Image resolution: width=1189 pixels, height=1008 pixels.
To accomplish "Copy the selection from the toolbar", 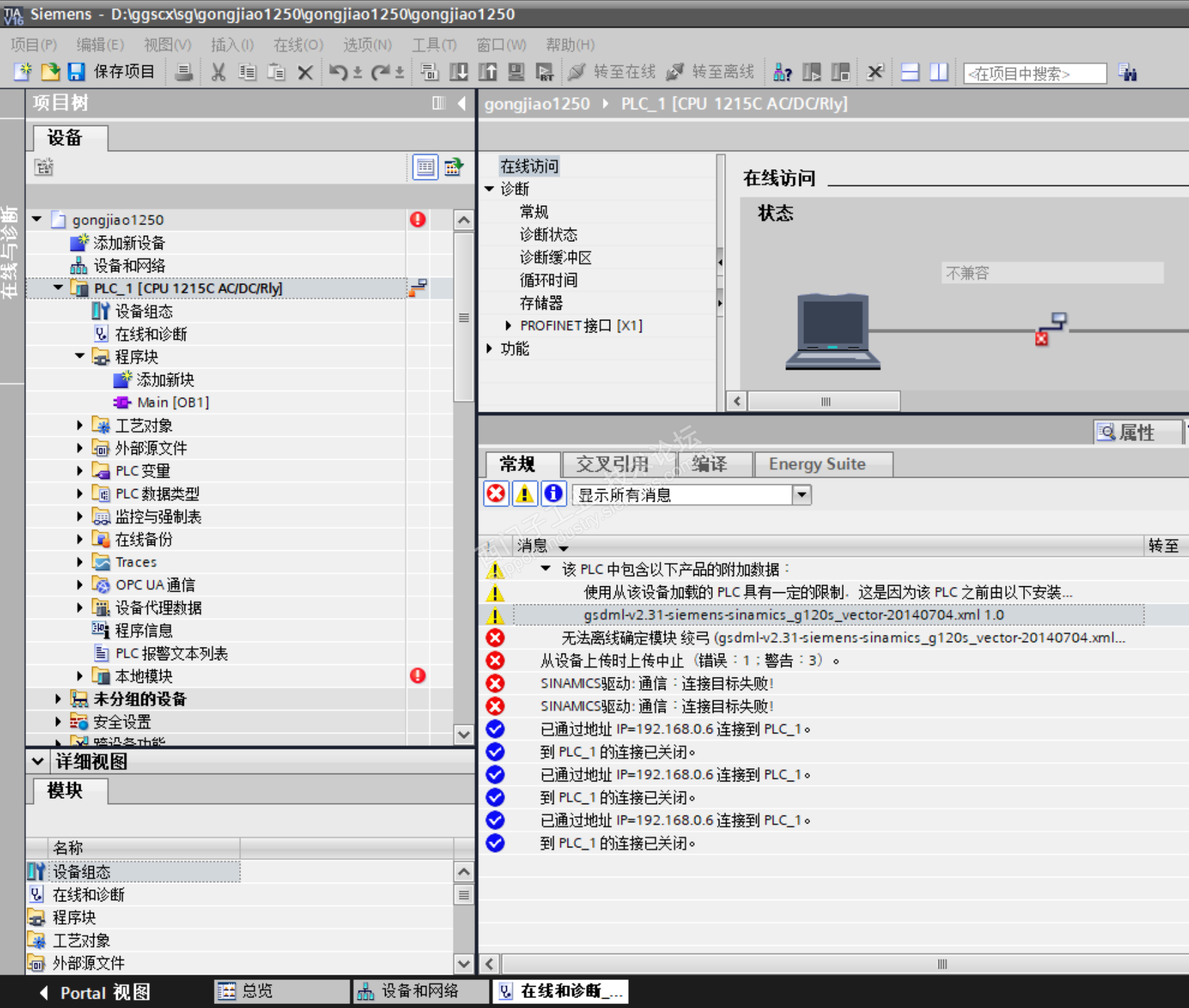I will coord(247,72).
